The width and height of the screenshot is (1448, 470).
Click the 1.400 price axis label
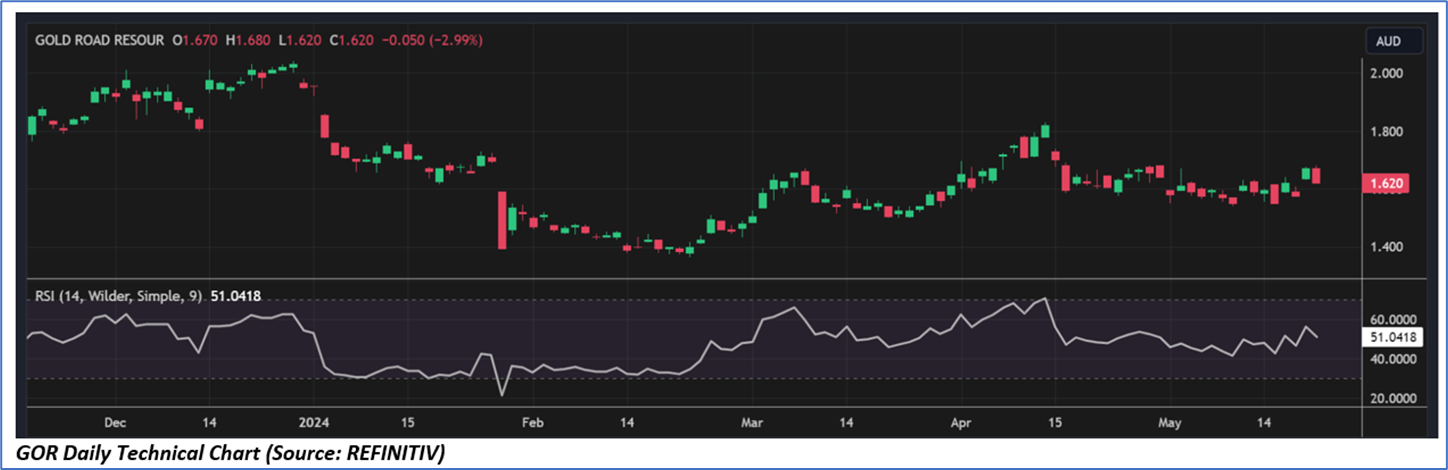point(1388,247)
